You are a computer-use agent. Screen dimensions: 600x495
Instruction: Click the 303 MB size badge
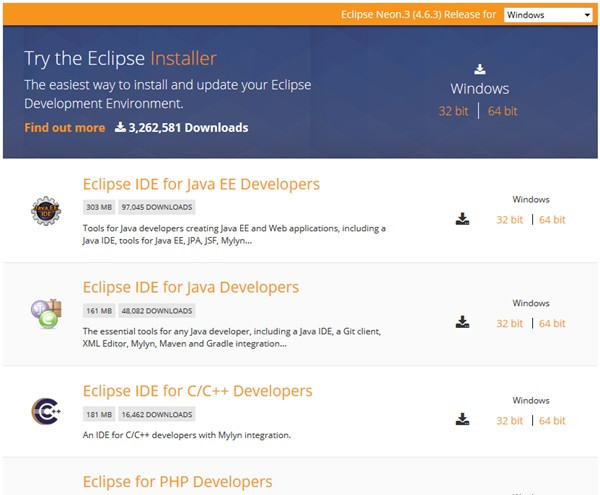coord(99,207)
